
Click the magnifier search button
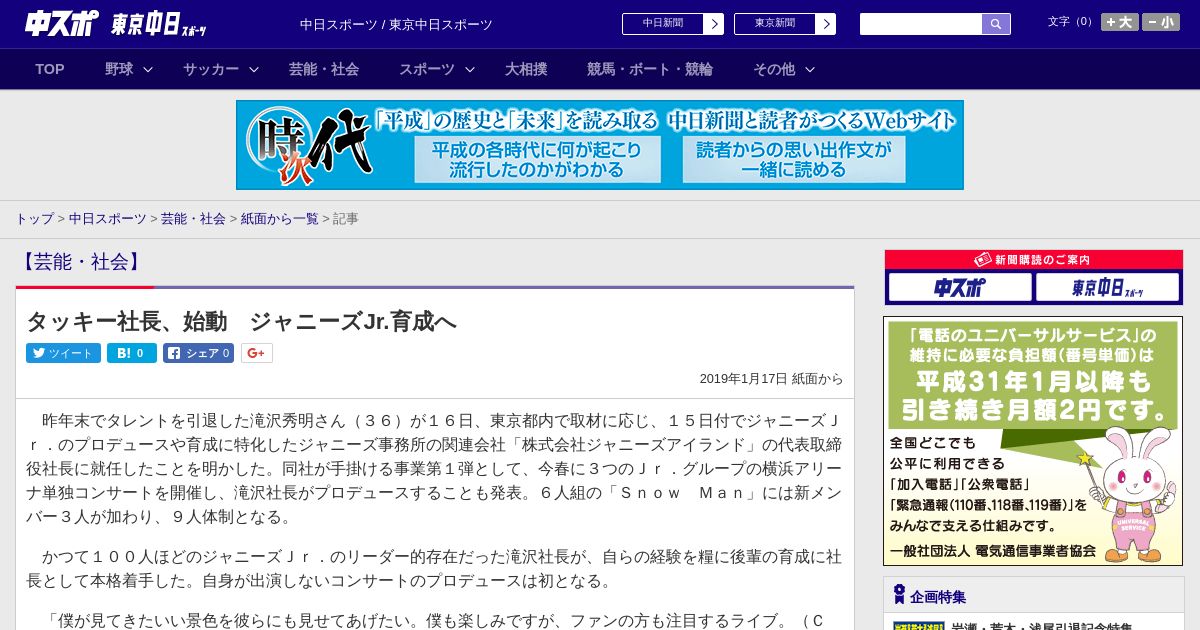point(996,24)
